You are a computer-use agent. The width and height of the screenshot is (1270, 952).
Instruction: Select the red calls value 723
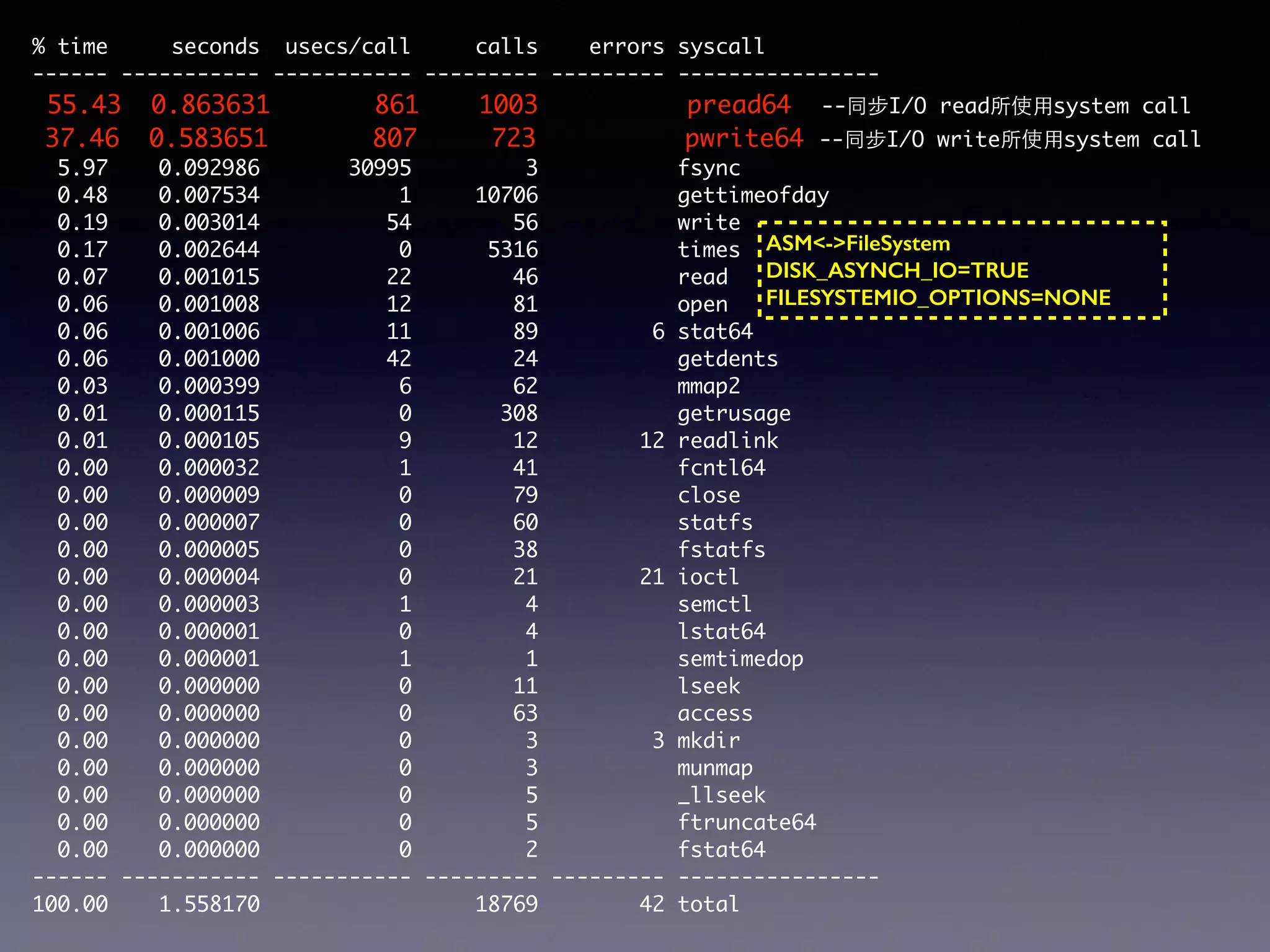tap(513, 138)
